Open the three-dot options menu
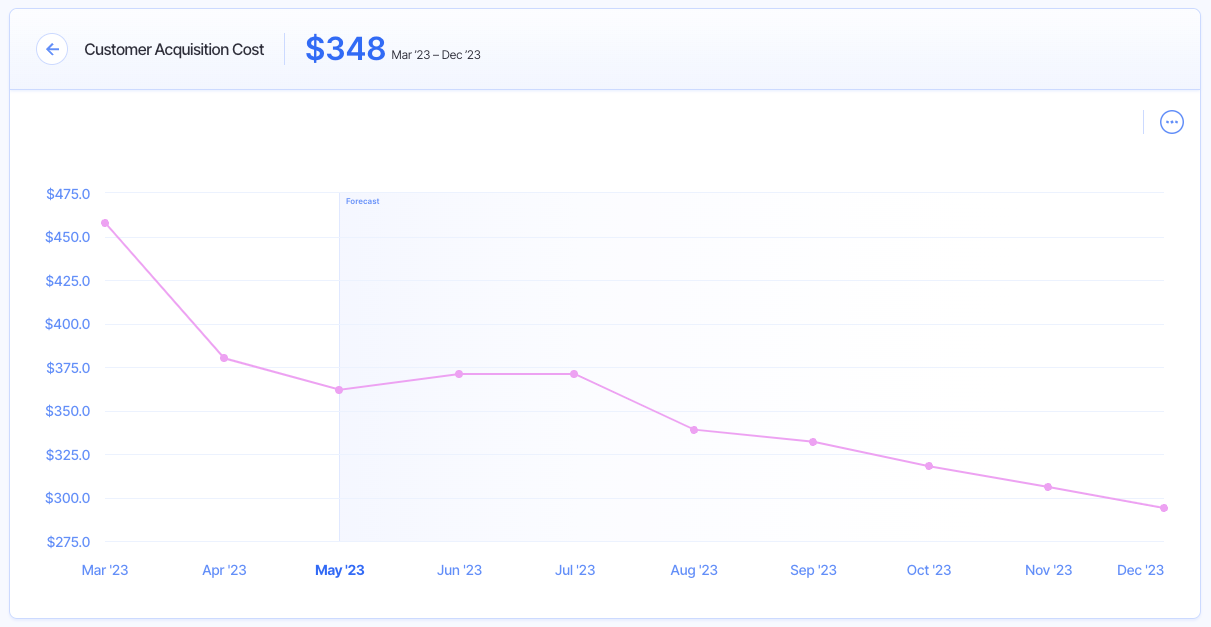Viewport: 1211px width, 627px height. point(1171,121)
